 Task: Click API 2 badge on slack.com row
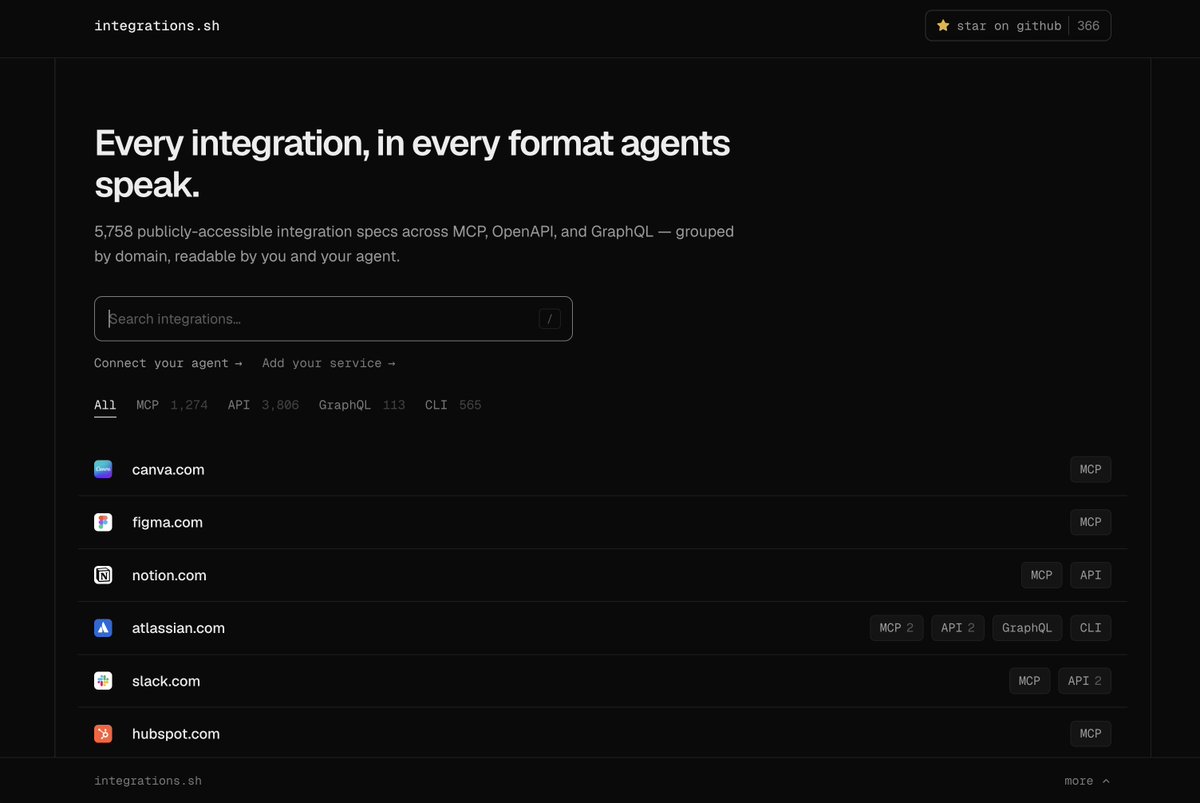[1085, 681]
